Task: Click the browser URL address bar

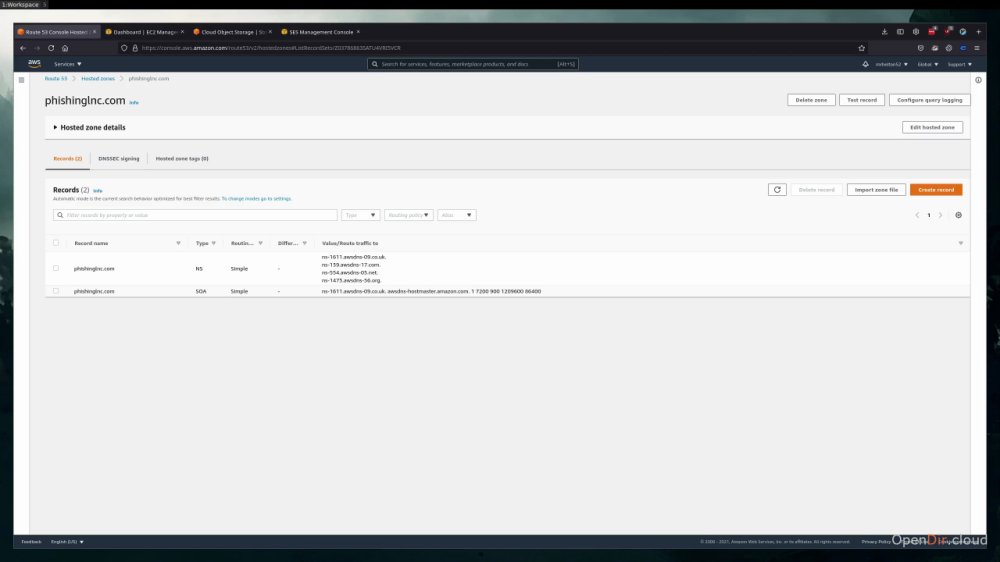Action: [491, 48]
